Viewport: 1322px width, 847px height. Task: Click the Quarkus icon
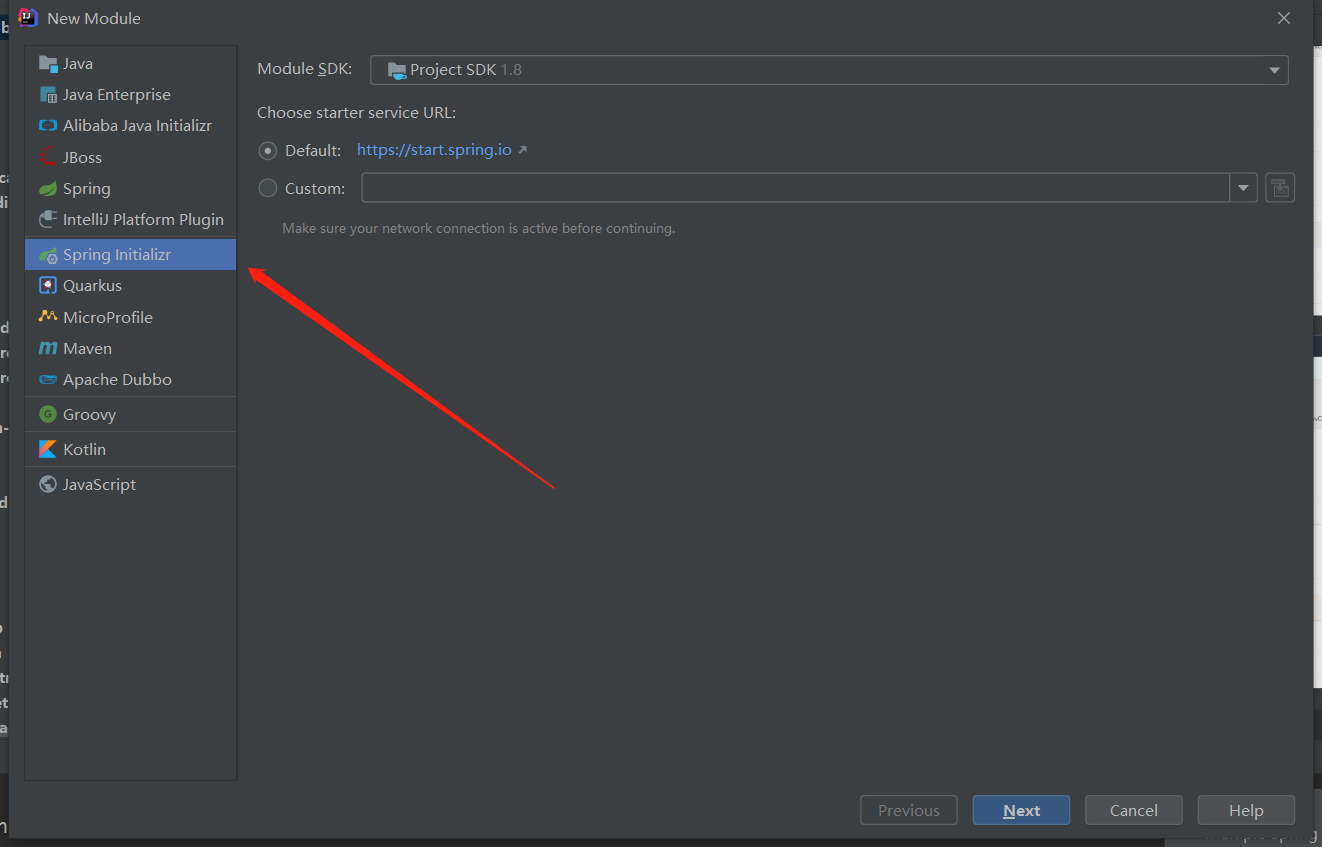tap(48, 286)
